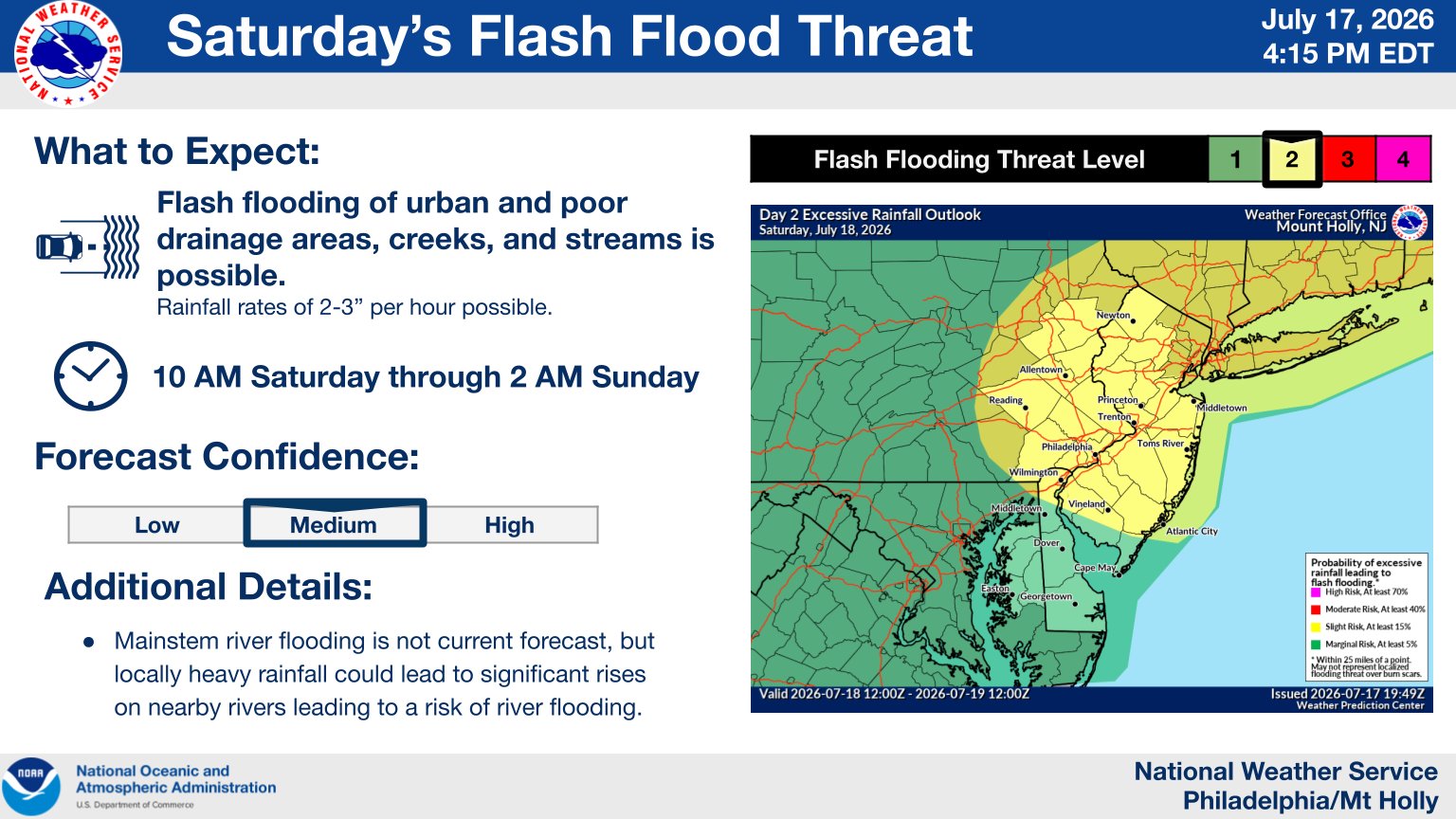The height and width of the screenshot is (819, 1456).
Task: Click threat level 1 green swatch
Action: (1235, 159)
